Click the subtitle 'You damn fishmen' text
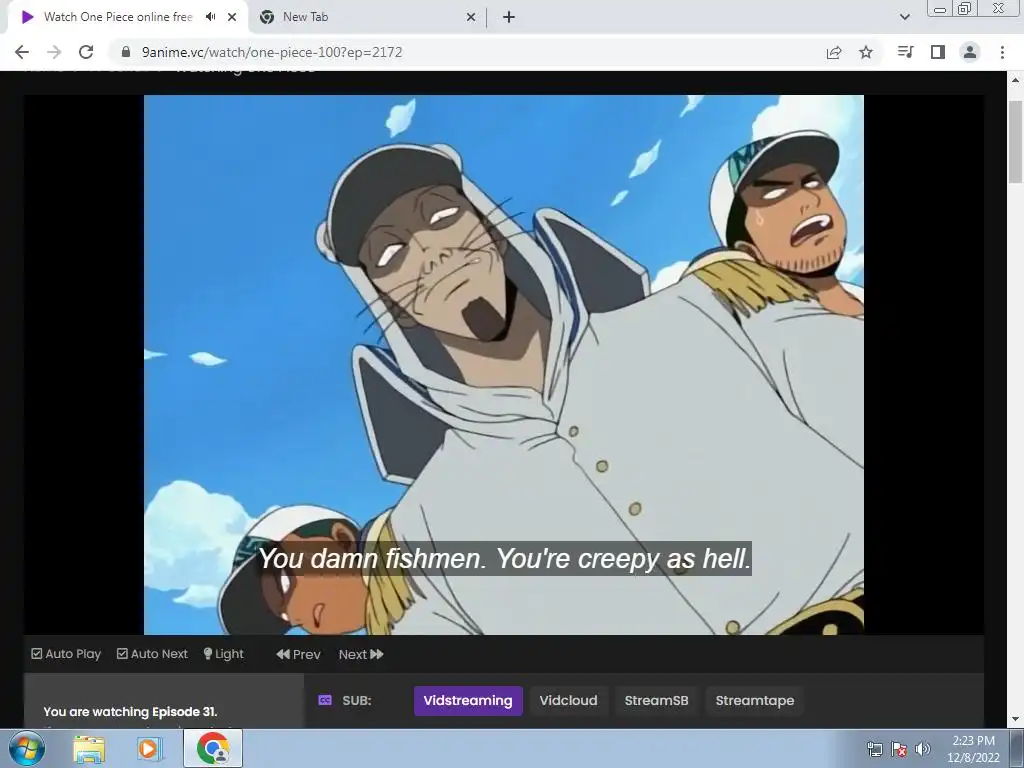This screenshot has width=1024, height=768. (x=504, y=558)
